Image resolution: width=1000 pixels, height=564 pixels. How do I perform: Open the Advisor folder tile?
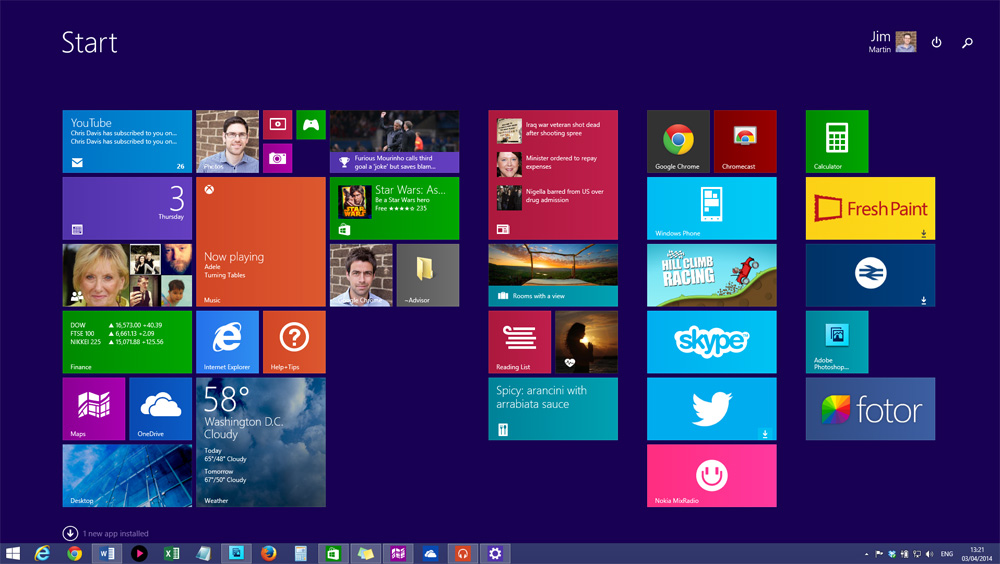[x=428, y=275]
